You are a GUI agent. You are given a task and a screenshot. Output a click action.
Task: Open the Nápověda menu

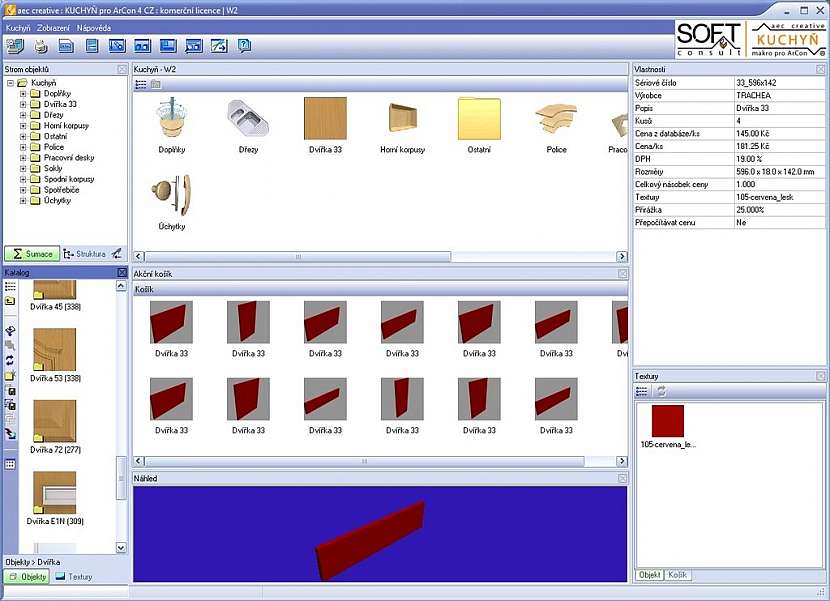94,28
